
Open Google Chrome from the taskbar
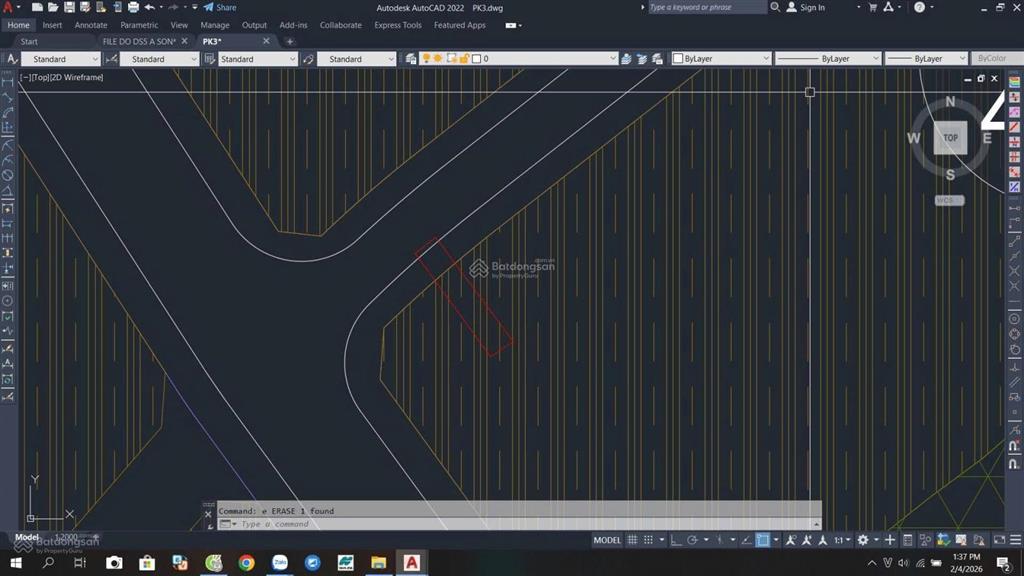coord(246,563)
